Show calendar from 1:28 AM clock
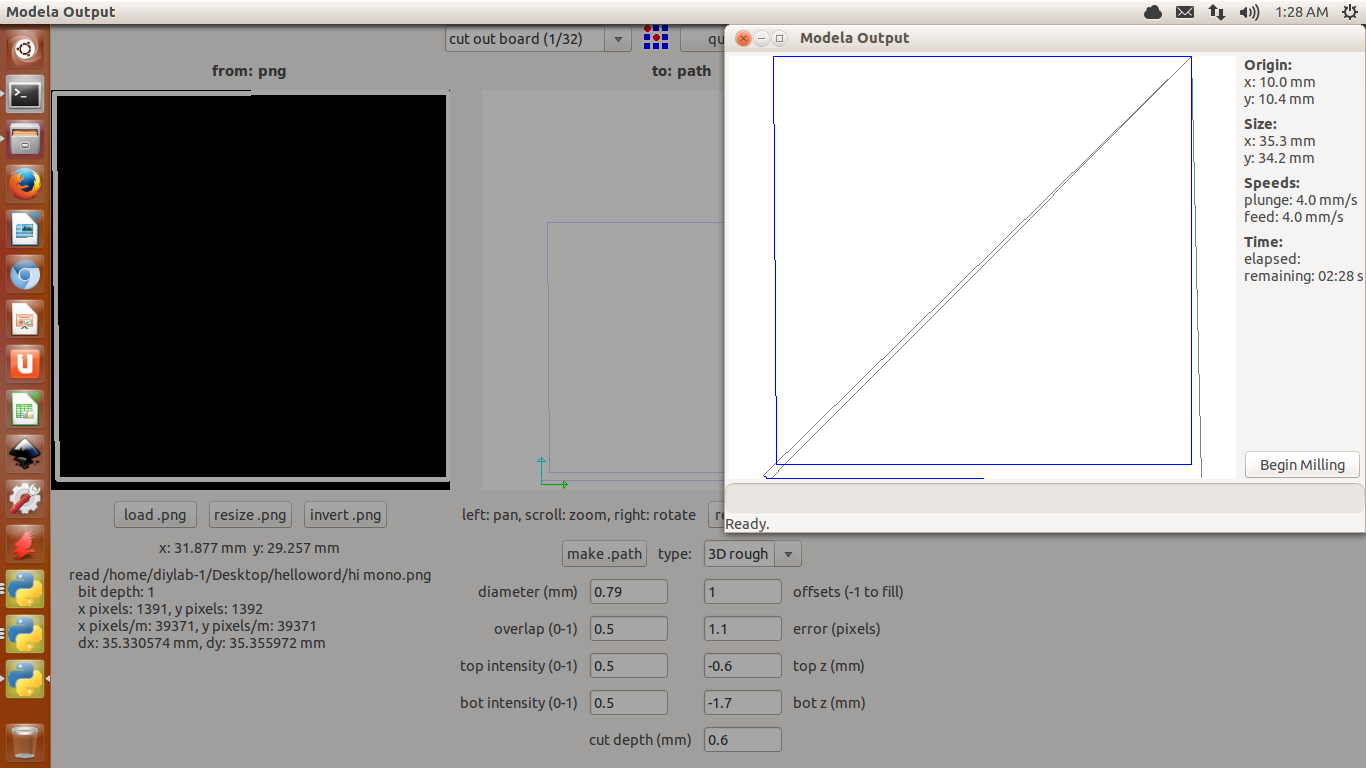Screen dimensions: 1366x768 pos(1302,12)
